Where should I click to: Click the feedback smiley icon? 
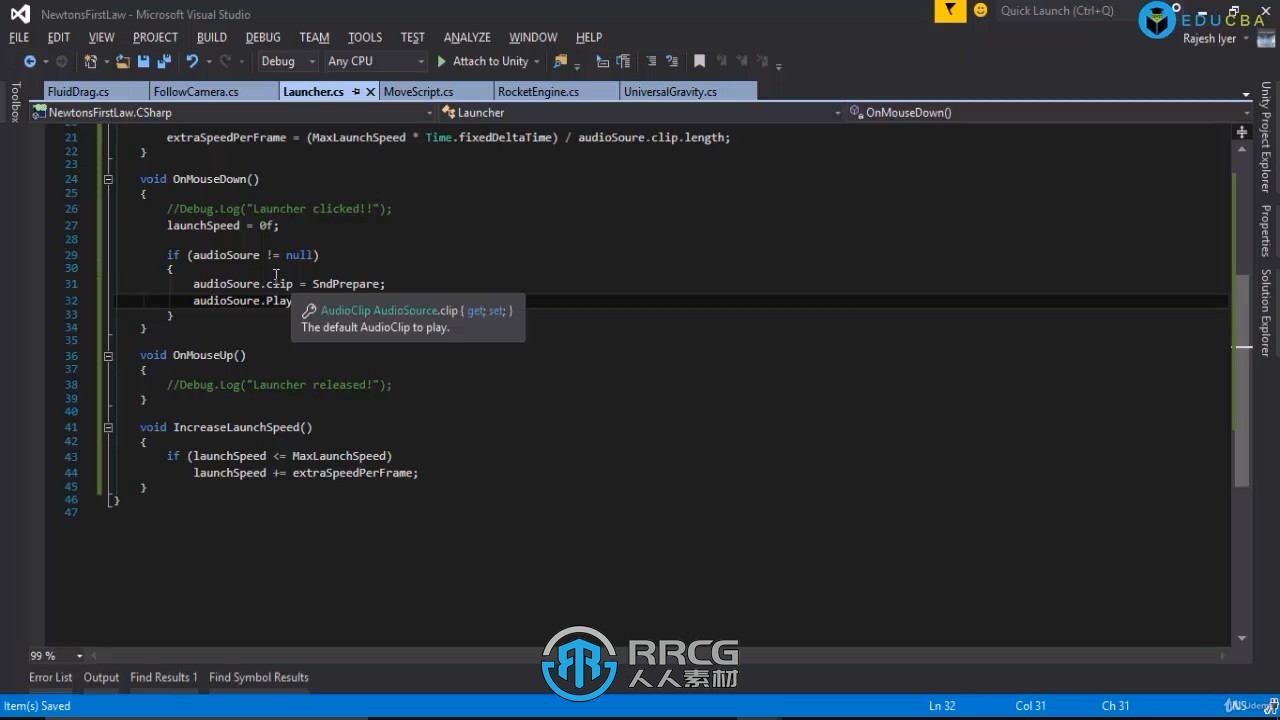(x=981, y=10)
